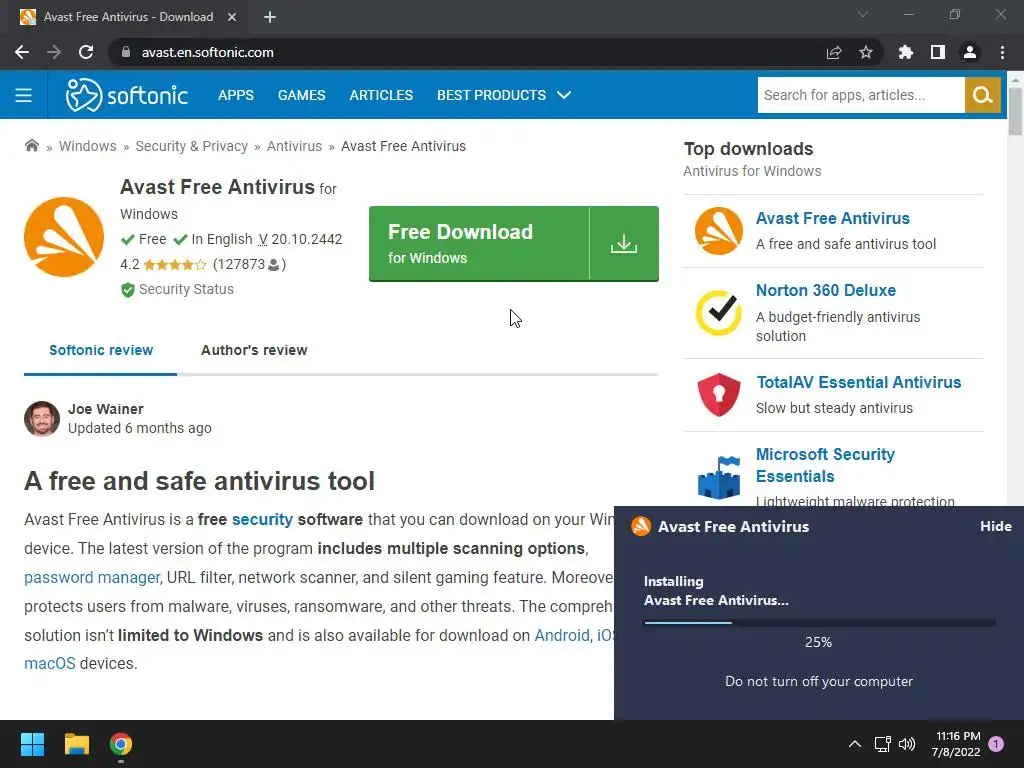Click the Softonic search input field
The width and height of the screenshot is (1024, 768).
(x=861, y=95)
